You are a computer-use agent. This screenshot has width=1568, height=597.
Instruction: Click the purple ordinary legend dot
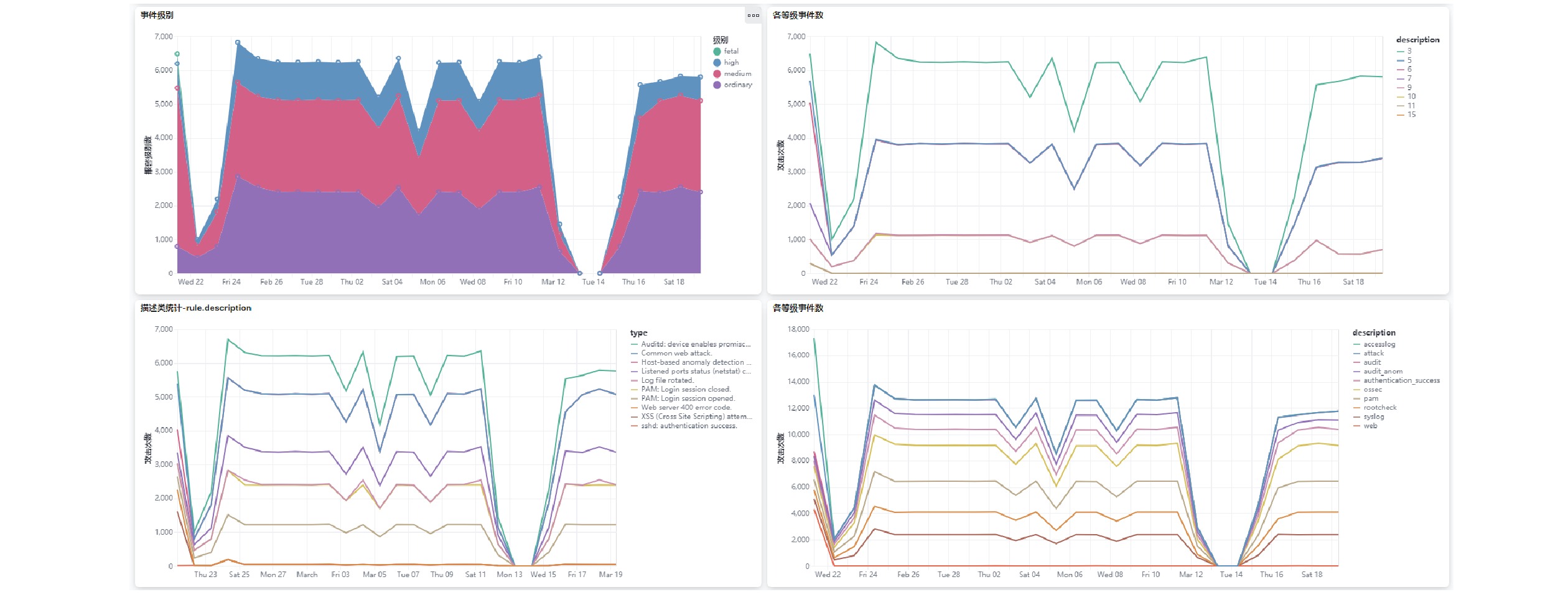tap(717, 85)
